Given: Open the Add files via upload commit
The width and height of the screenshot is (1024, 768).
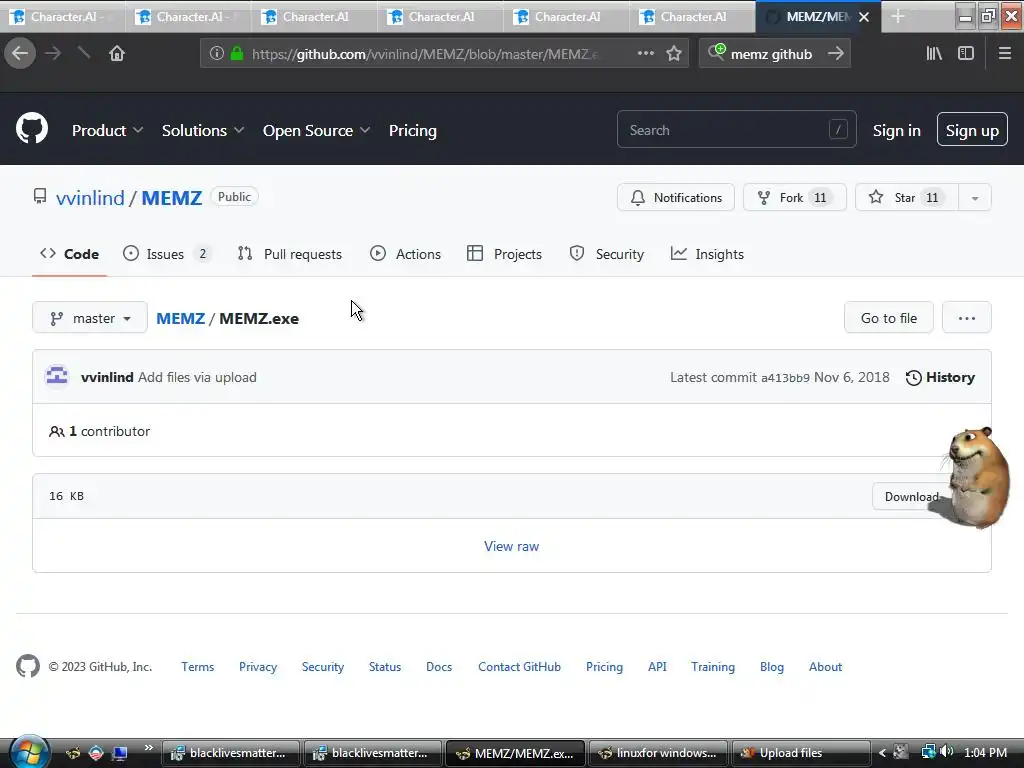Looking at the screenshot, I should coord(197,377).
